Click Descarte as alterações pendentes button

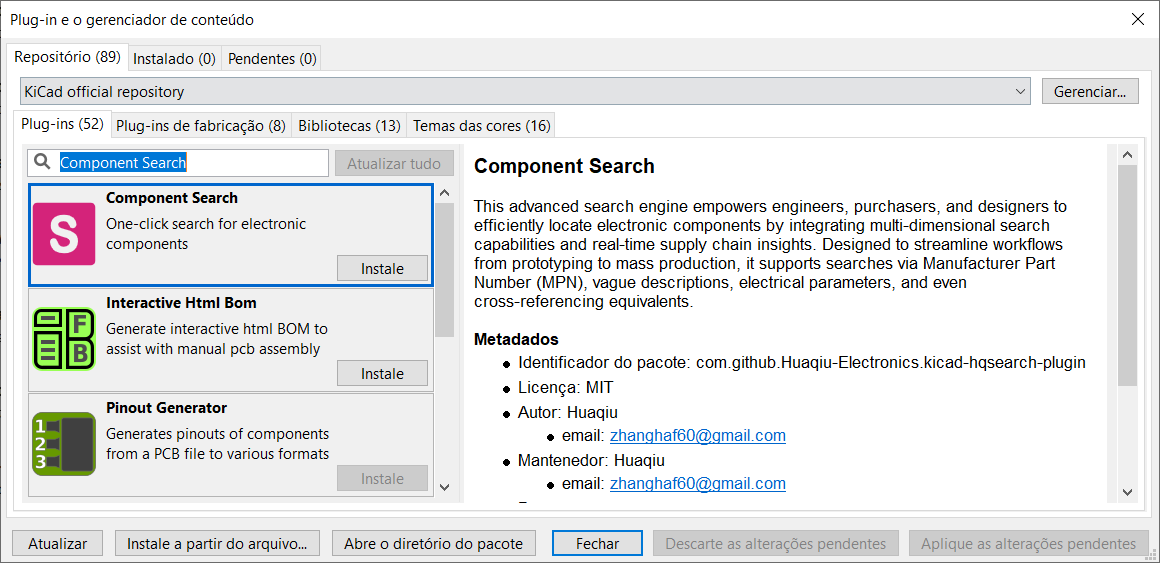click(775, 544)
